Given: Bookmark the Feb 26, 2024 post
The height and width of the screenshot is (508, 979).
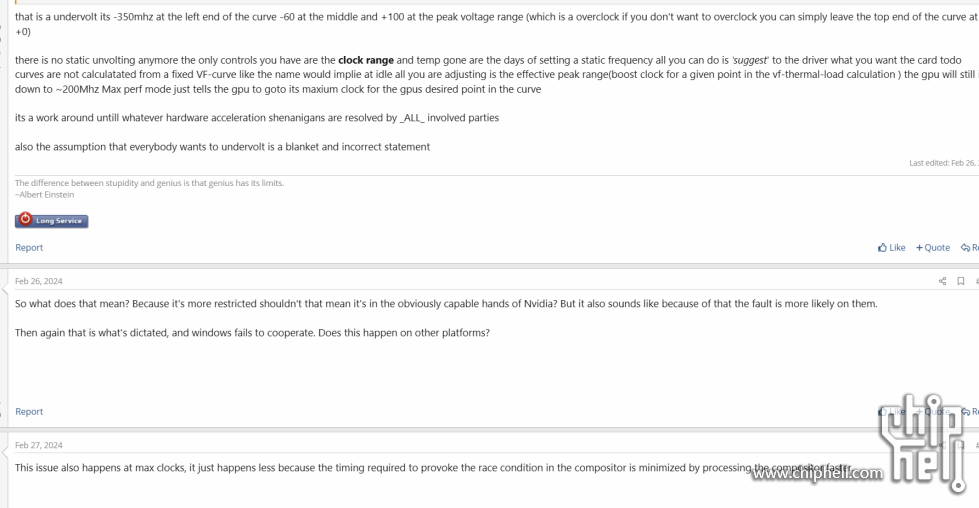Looking at the screenshot, I should 961,281.
